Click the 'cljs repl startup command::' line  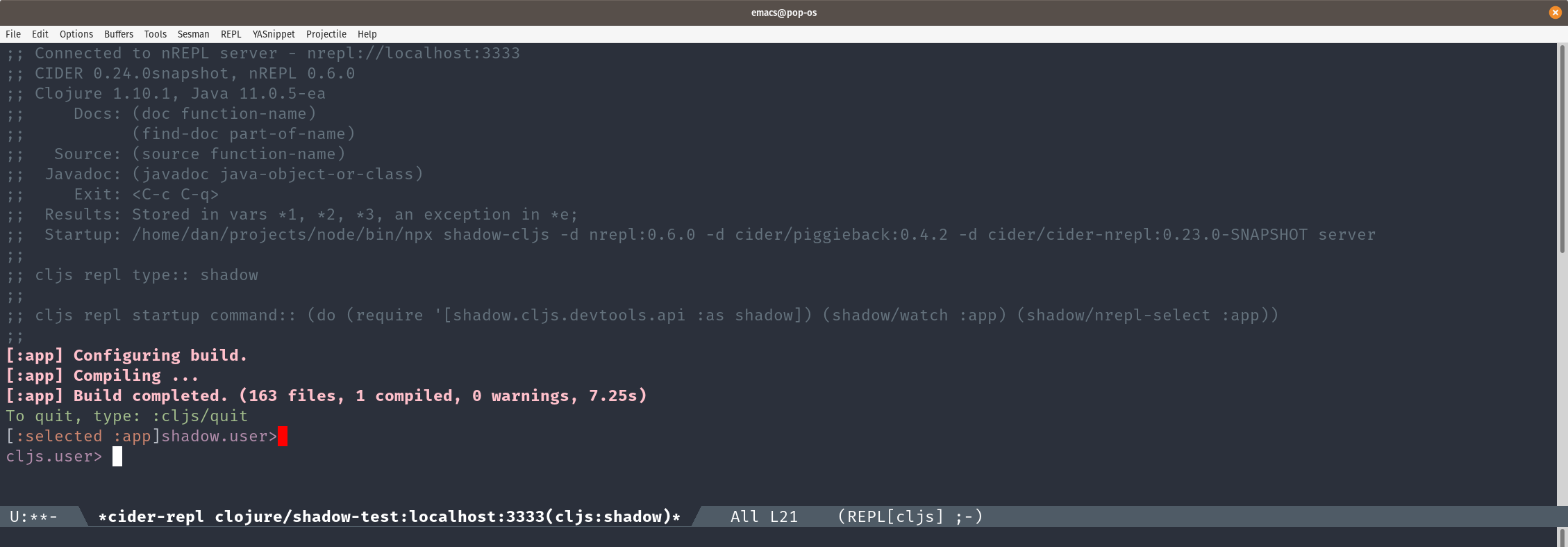click(642, 316)
